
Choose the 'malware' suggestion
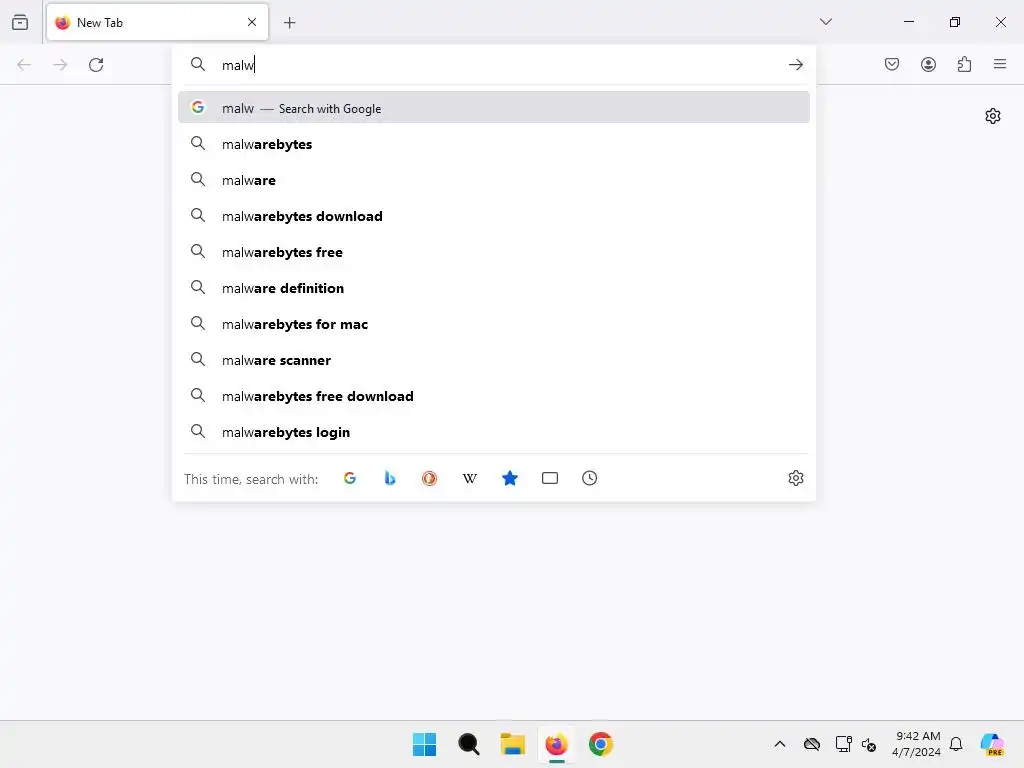(x=494, y=180)
